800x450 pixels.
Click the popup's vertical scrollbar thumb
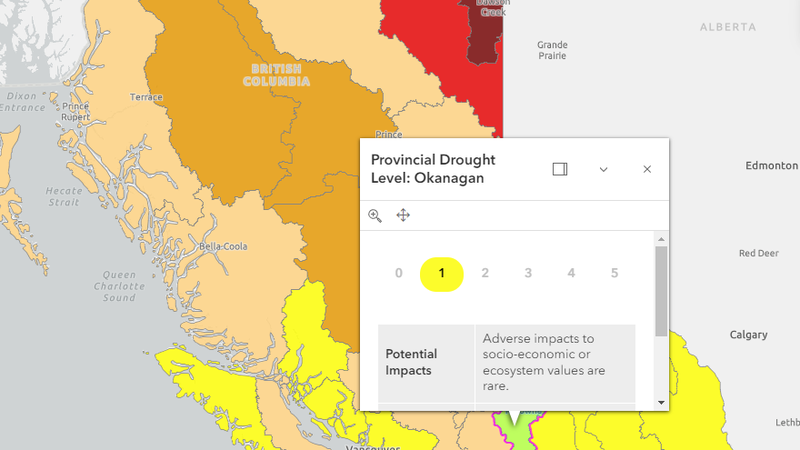661,290
